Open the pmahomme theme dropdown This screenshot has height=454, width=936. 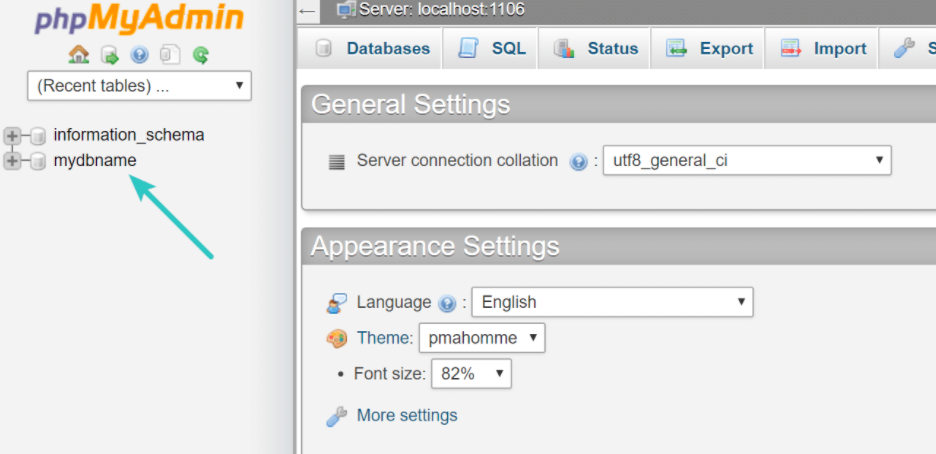[x=482, y=338]
